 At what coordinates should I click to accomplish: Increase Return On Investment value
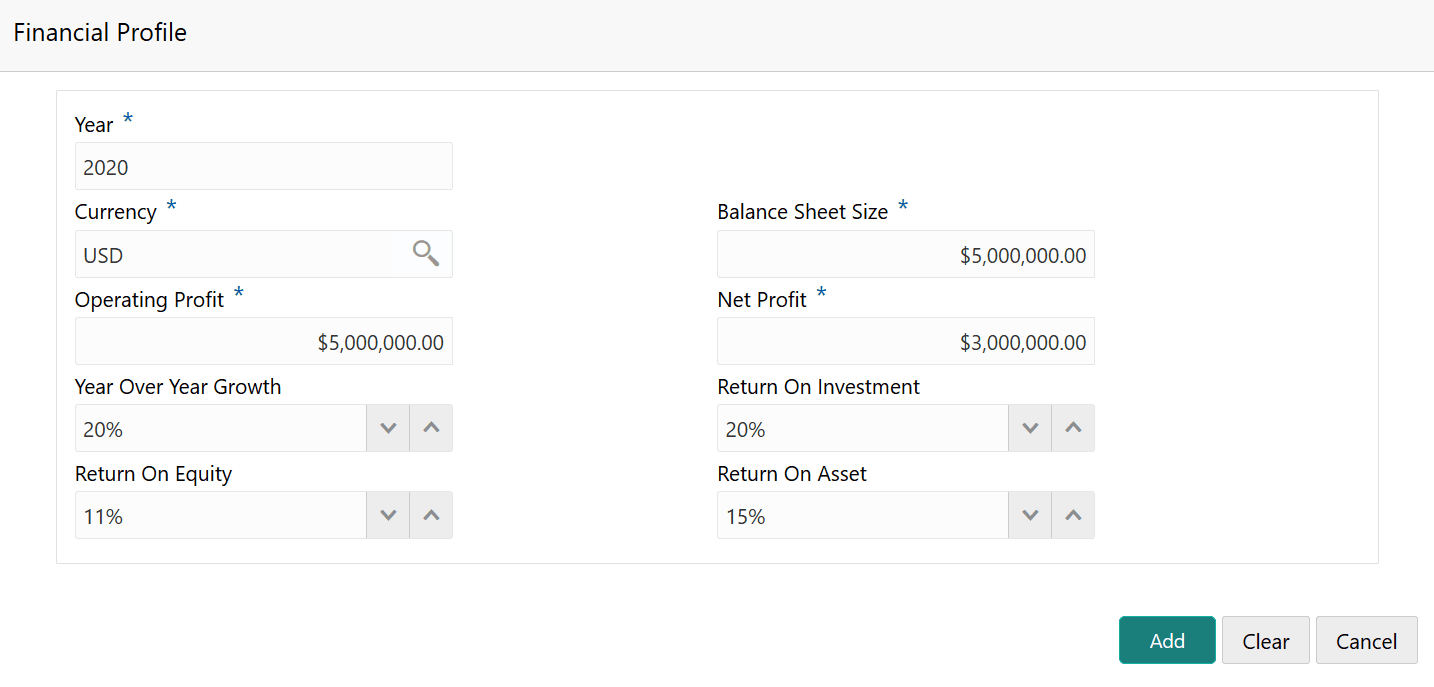(1073, 428)
